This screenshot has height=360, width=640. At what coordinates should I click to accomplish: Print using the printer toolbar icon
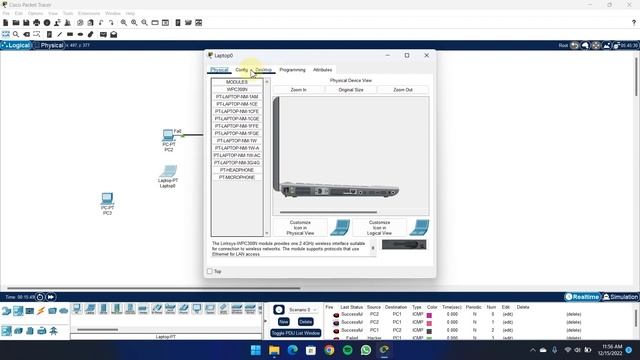coord(37,23)
